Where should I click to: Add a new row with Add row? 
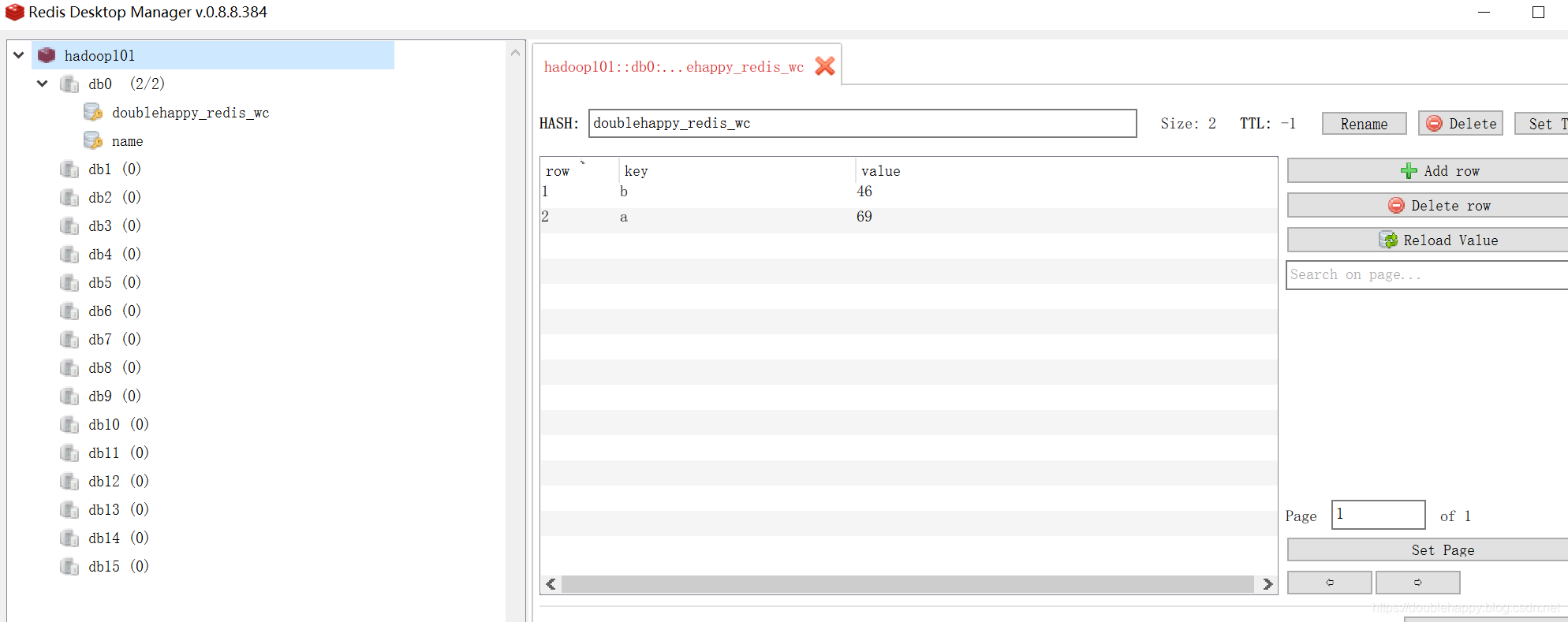1428,171
